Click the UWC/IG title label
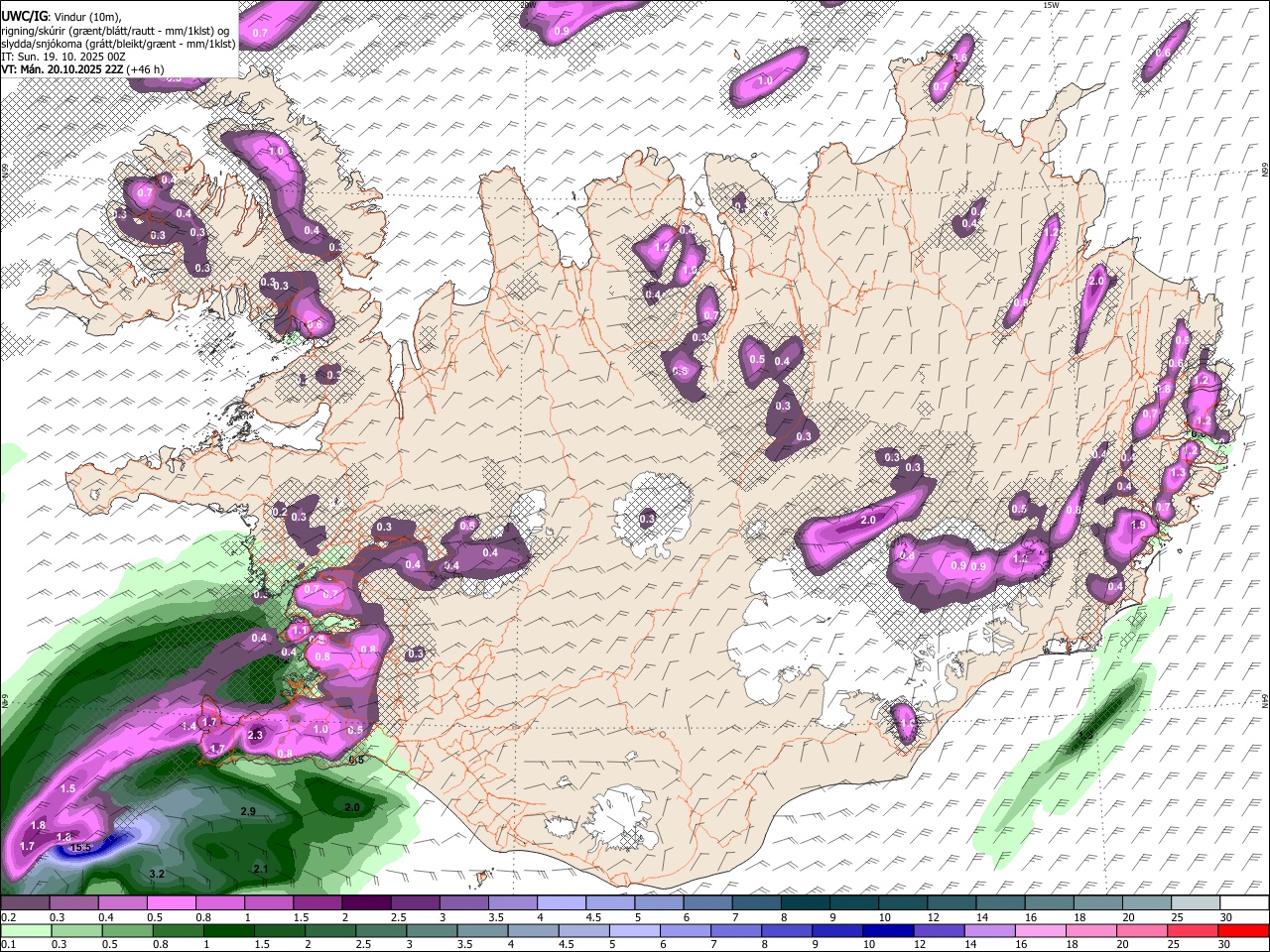This screenshot has width=1270, height=952. [x=23, y=16]
